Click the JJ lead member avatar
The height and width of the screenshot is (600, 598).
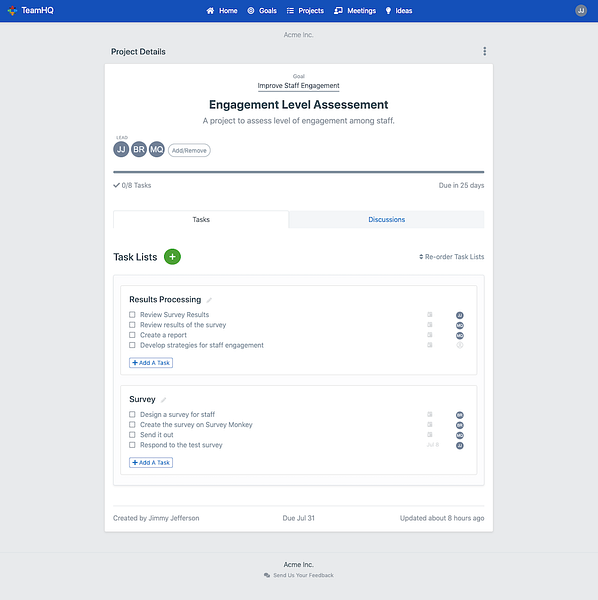[x=121, y=149]
